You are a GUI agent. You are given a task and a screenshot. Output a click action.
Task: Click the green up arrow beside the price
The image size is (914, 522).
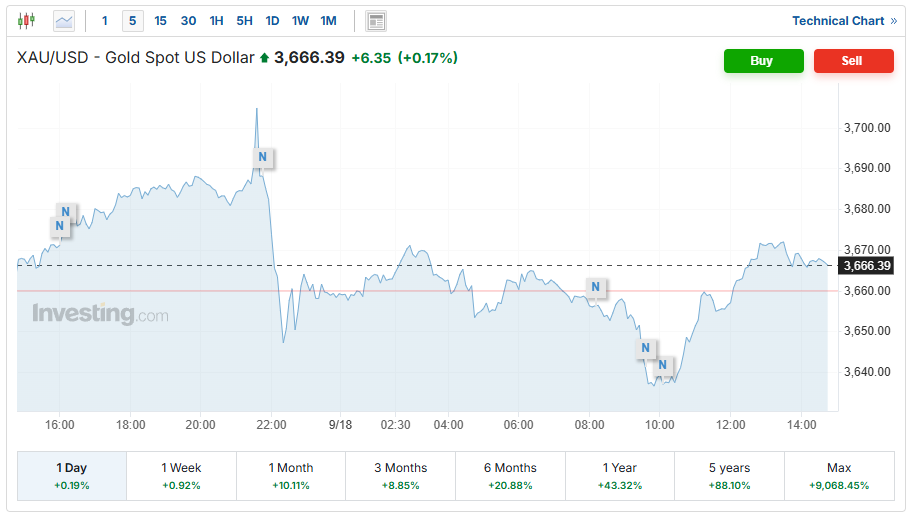tap(264, 59)
